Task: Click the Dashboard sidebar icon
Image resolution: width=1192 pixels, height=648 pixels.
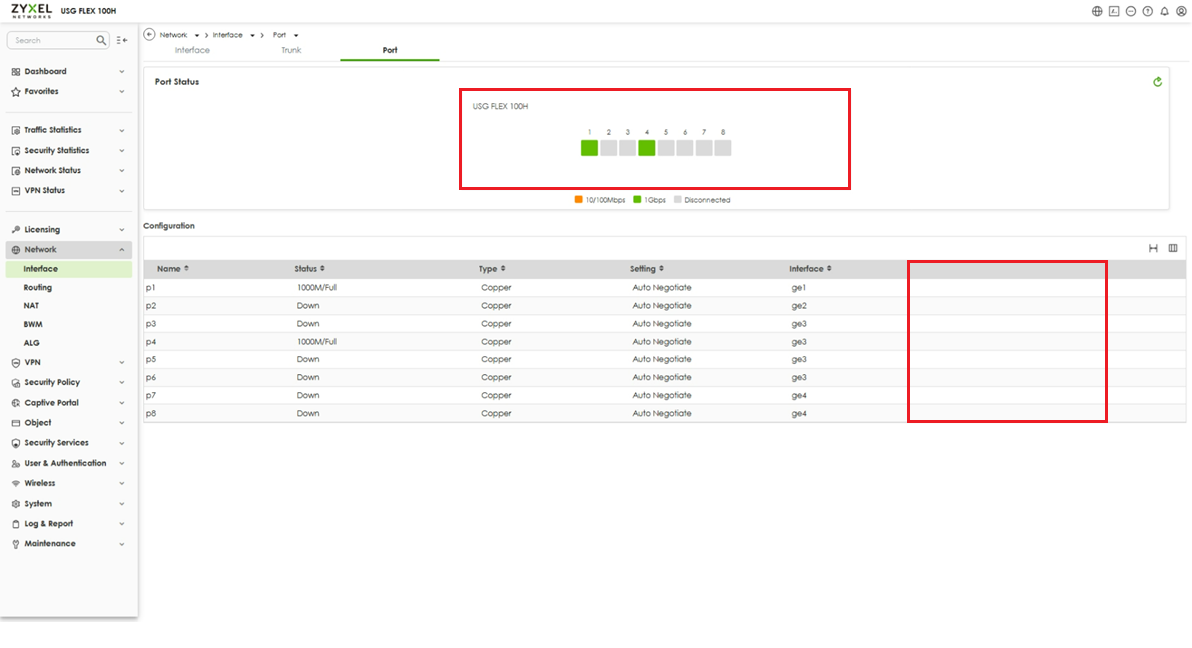Action: click(16, 71)
